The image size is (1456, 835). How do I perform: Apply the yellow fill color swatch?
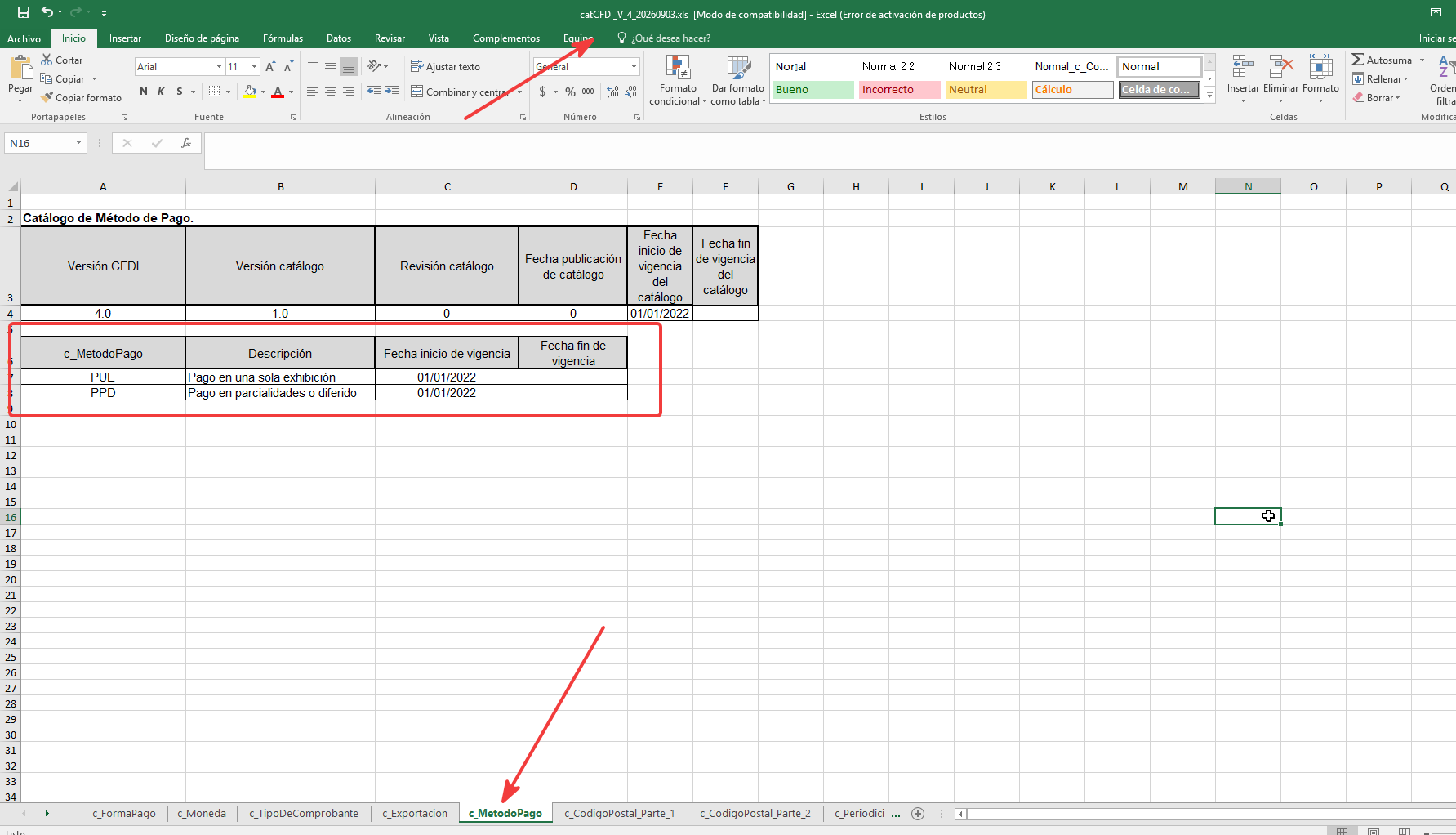point(250,92)
